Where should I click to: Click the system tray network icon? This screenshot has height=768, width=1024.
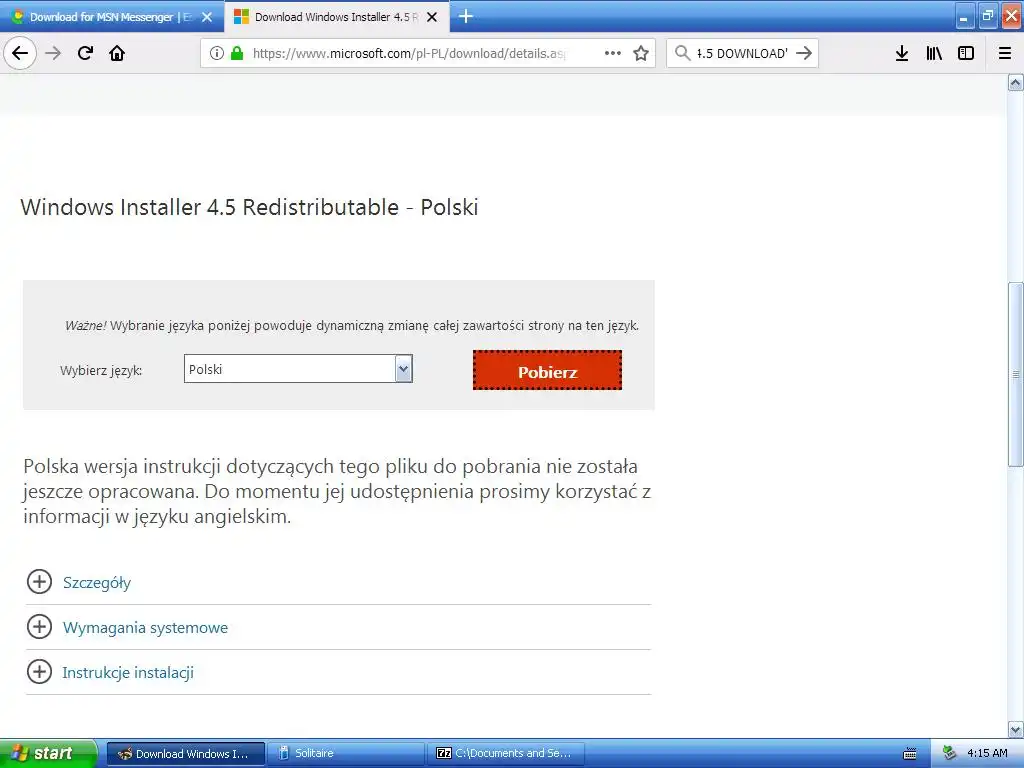pyautogui.click(x=950, y=754)
